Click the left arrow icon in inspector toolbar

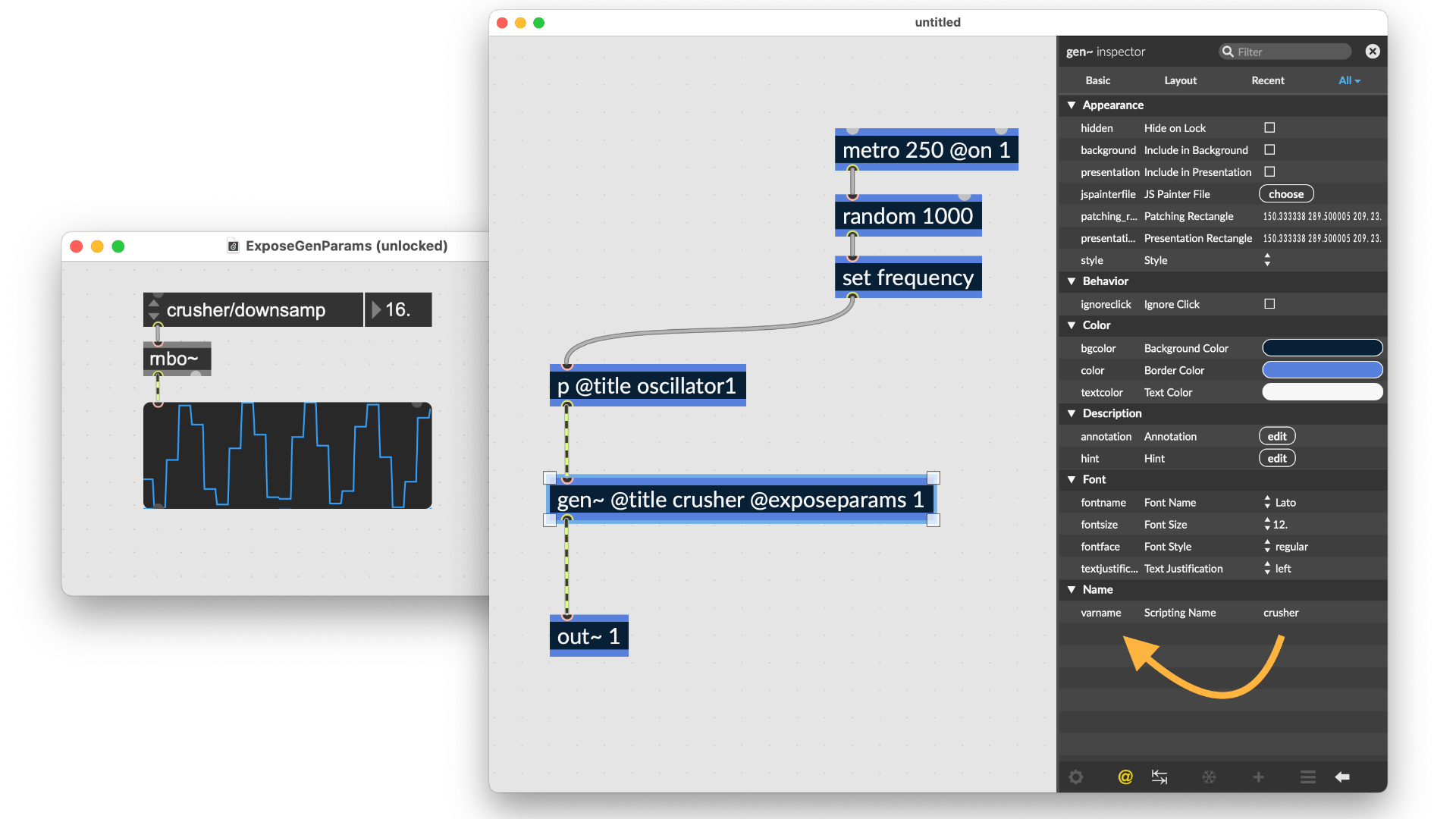1342,777
